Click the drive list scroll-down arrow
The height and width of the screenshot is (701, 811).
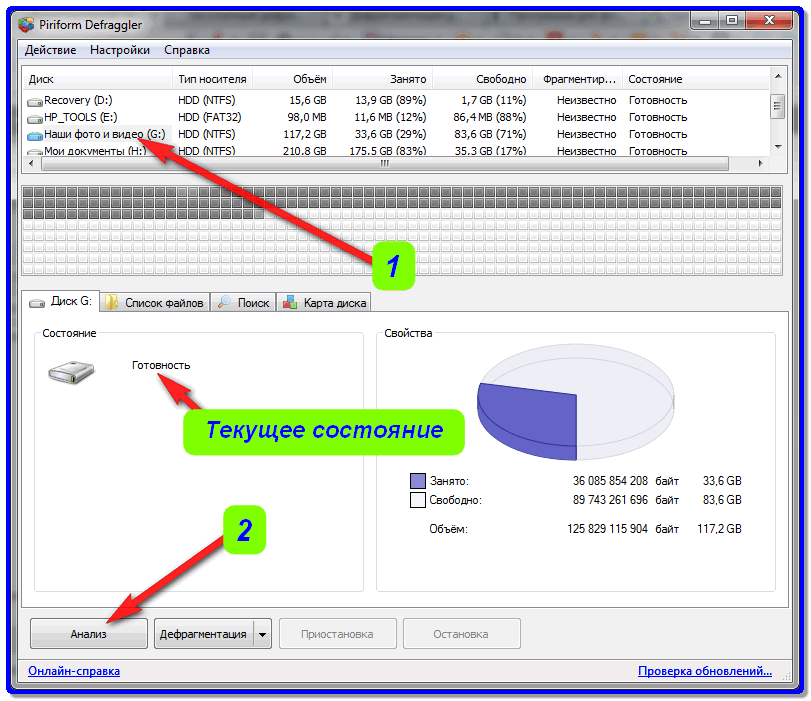777,147
